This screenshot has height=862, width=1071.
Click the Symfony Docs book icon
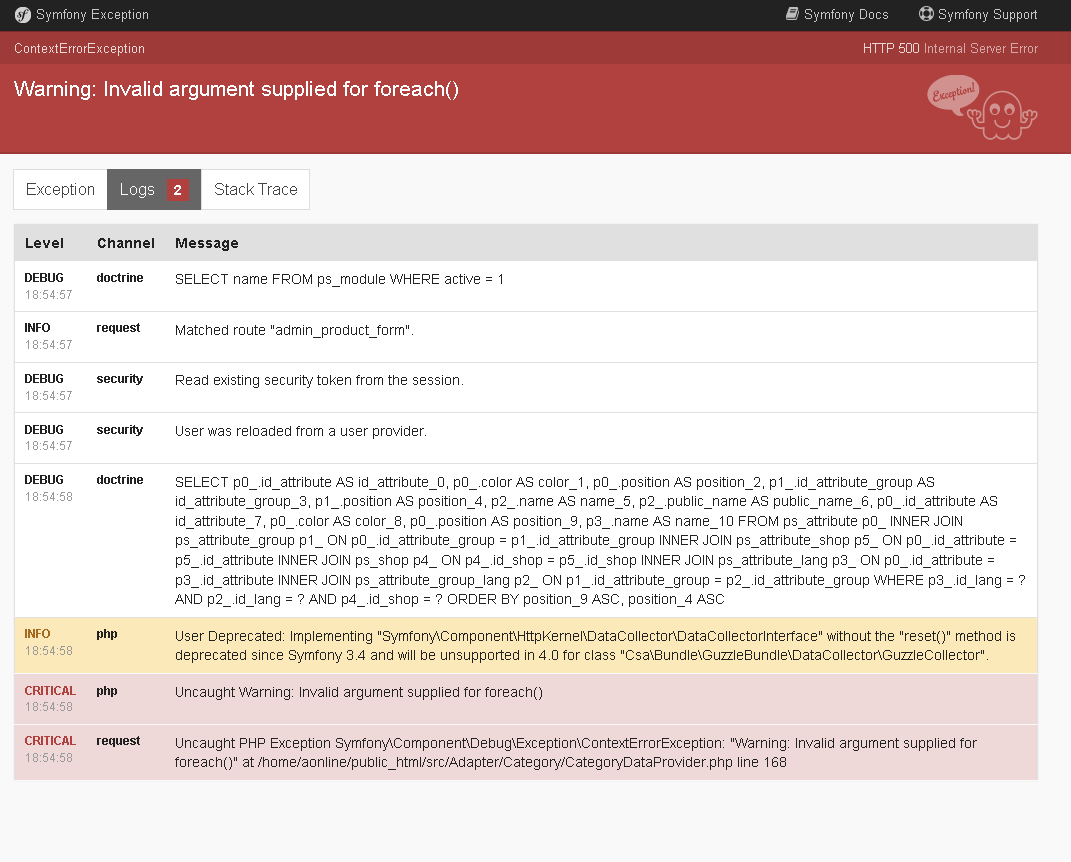[x=792, y=14]
